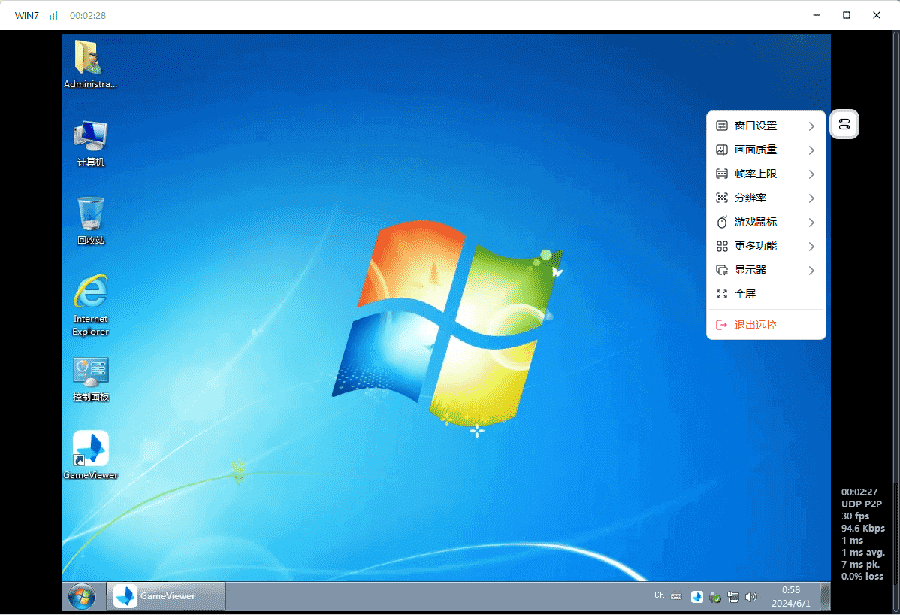Expand the 帧率上限 frame rate limit arrow
900x615 pixels.
pos(811,174)
